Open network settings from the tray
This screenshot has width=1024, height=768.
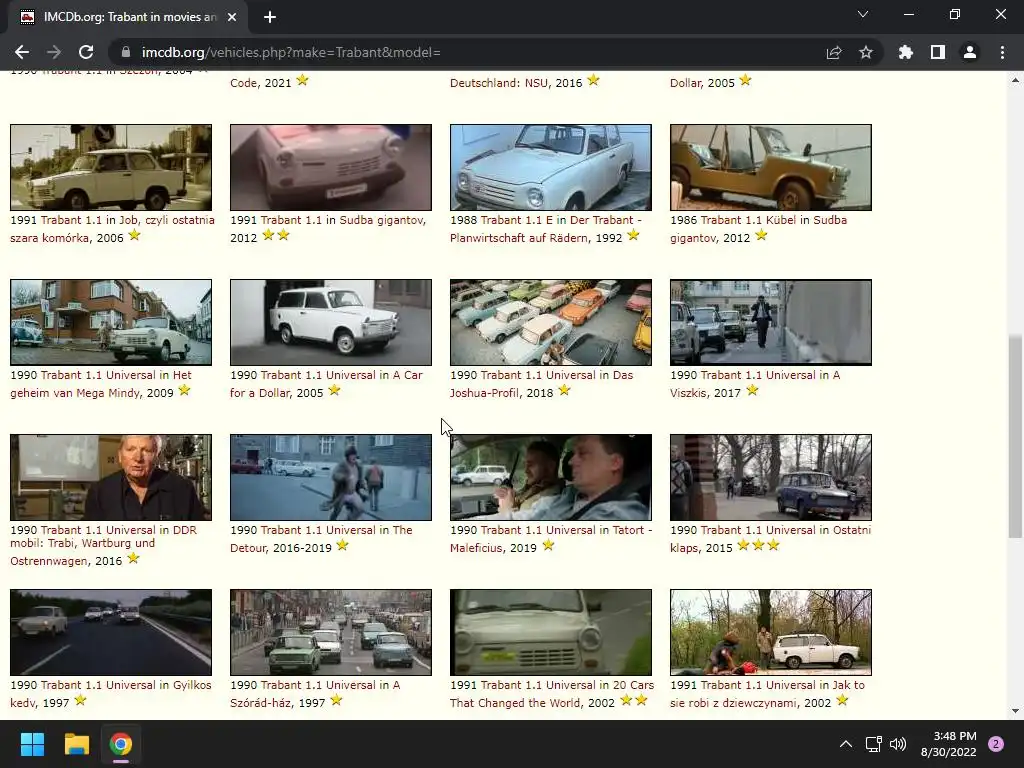(x=874, y=744)
